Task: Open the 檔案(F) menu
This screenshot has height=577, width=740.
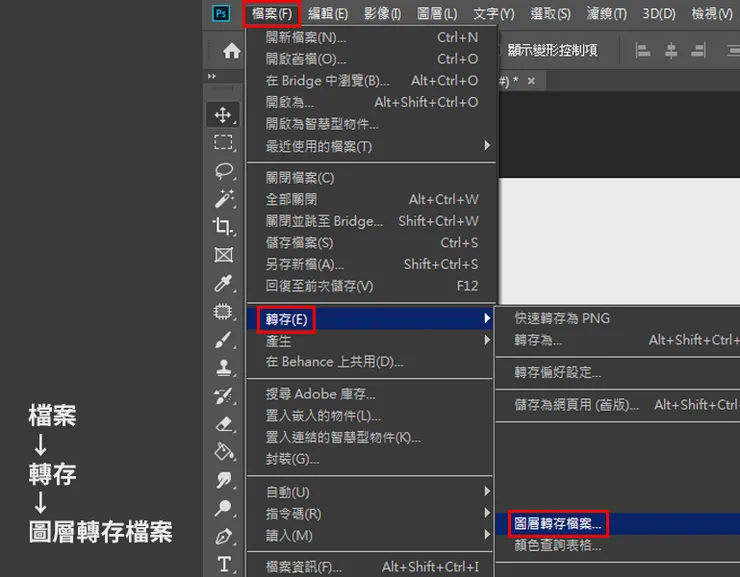Action: pyautogui.click(x=272, y=14)
